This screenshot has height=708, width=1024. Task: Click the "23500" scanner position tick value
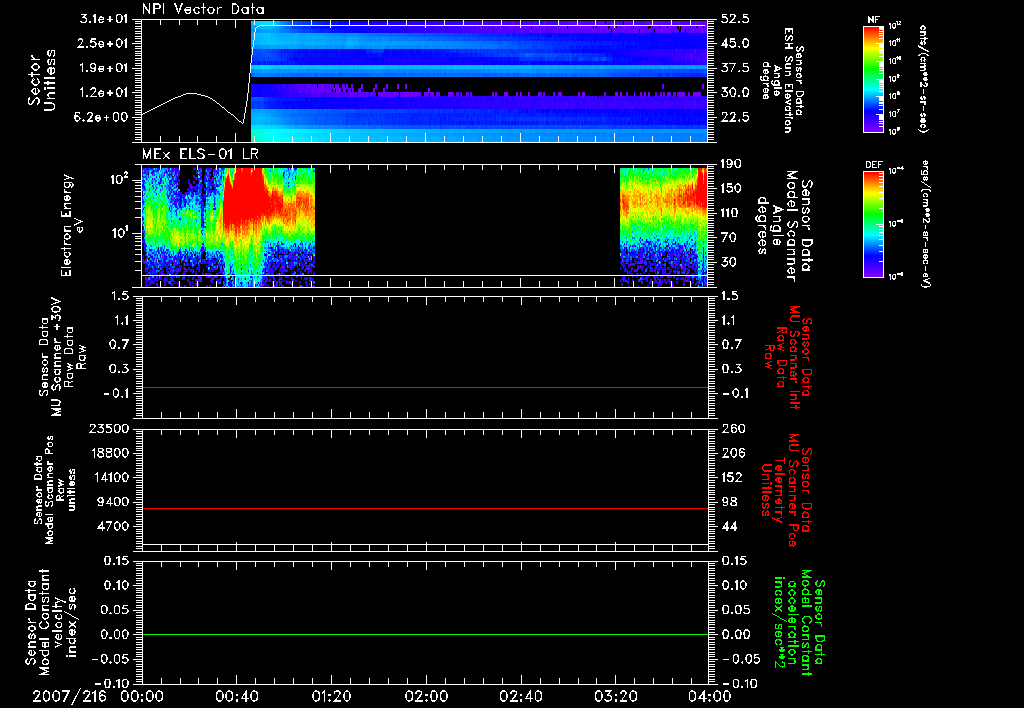[x=109, y=428]
